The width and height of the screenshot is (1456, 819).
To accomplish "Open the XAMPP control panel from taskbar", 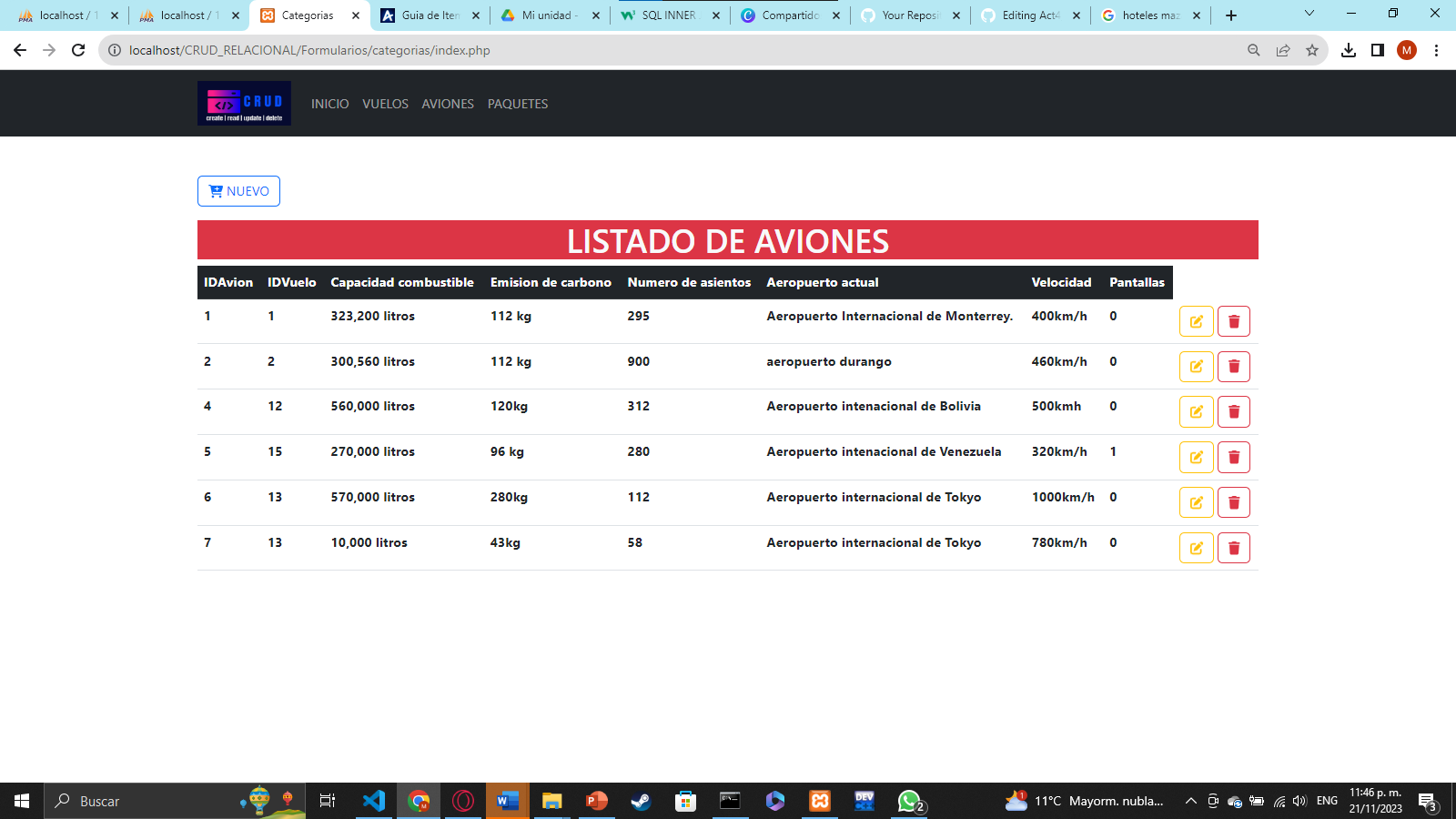I will click(x=819, y=801).
